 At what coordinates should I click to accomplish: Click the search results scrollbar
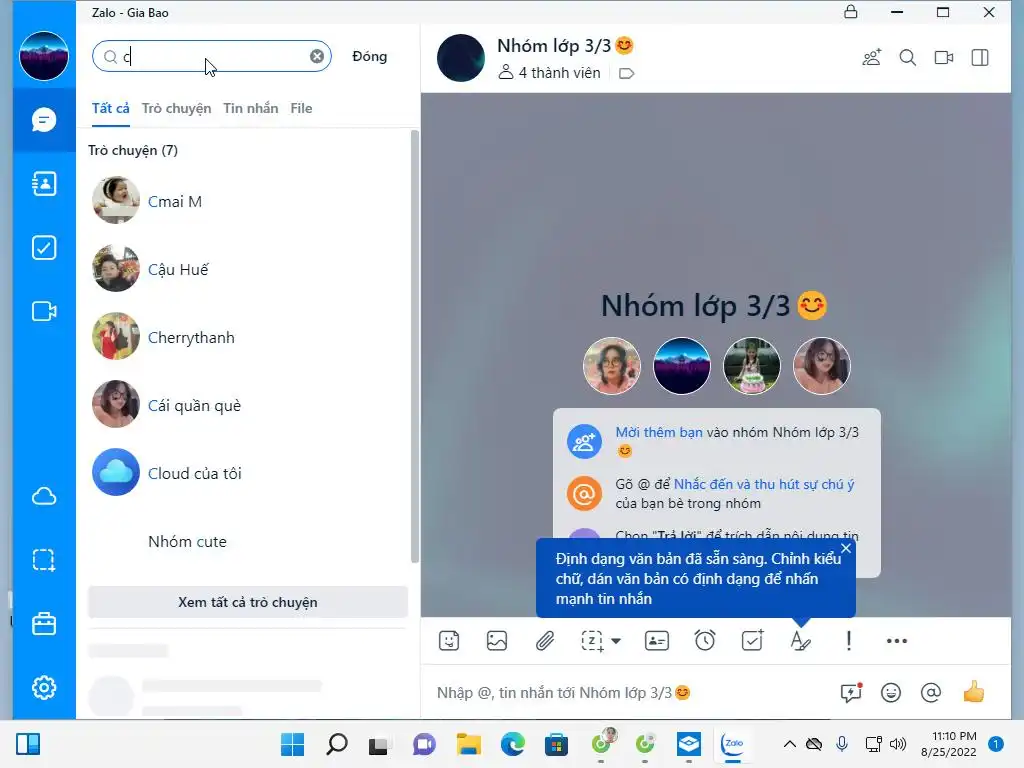pyautogui.click(x=415, y=346)
